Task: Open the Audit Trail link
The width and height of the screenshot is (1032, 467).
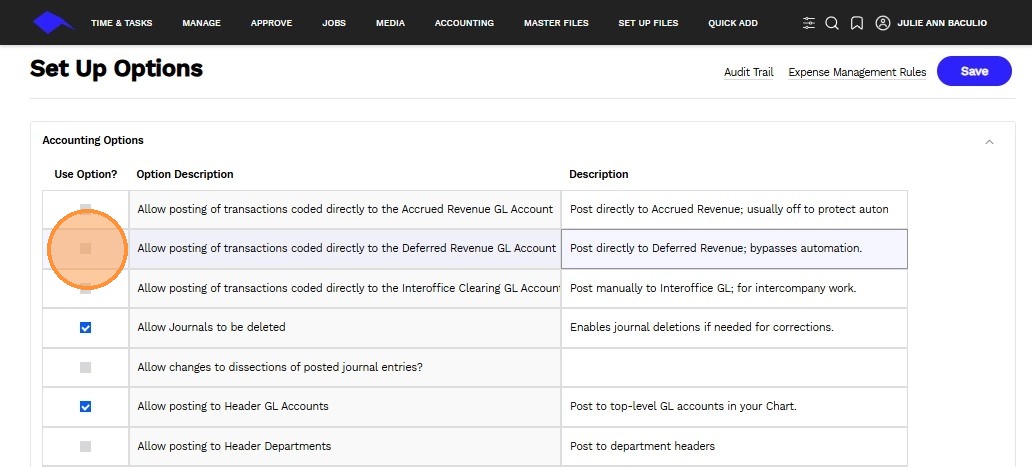Action: click(748, 72)
